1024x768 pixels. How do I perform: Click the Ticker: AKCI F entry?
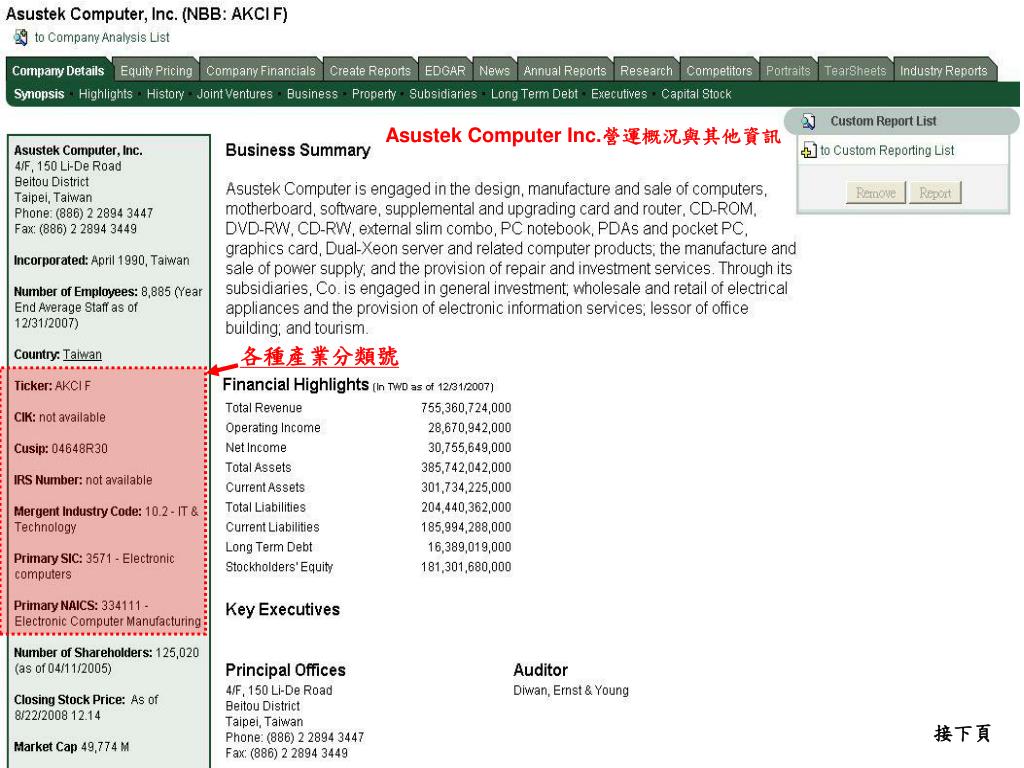(x=52, y=386)
